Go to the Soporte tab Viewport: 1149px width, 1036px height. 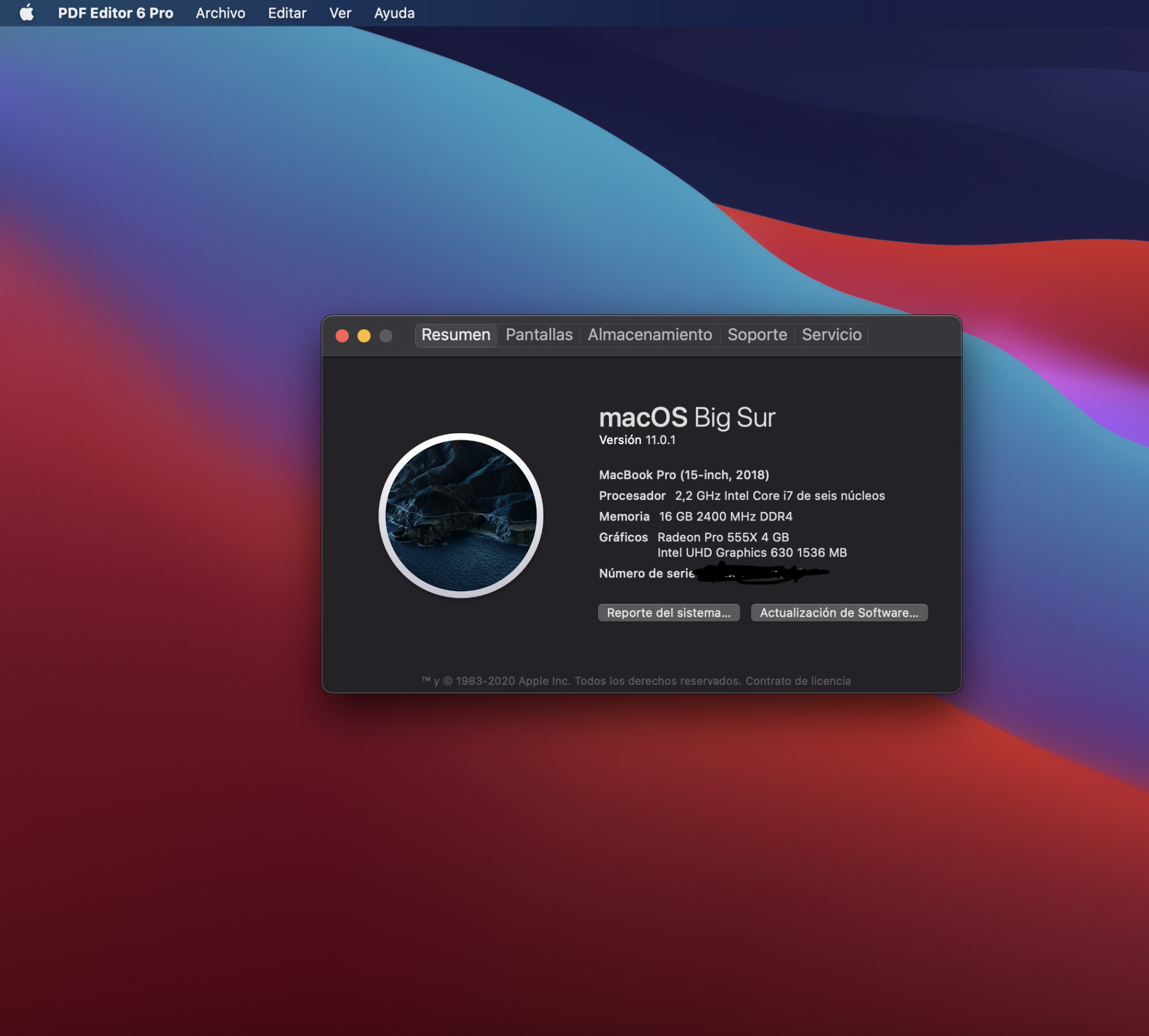click(757, 334)
